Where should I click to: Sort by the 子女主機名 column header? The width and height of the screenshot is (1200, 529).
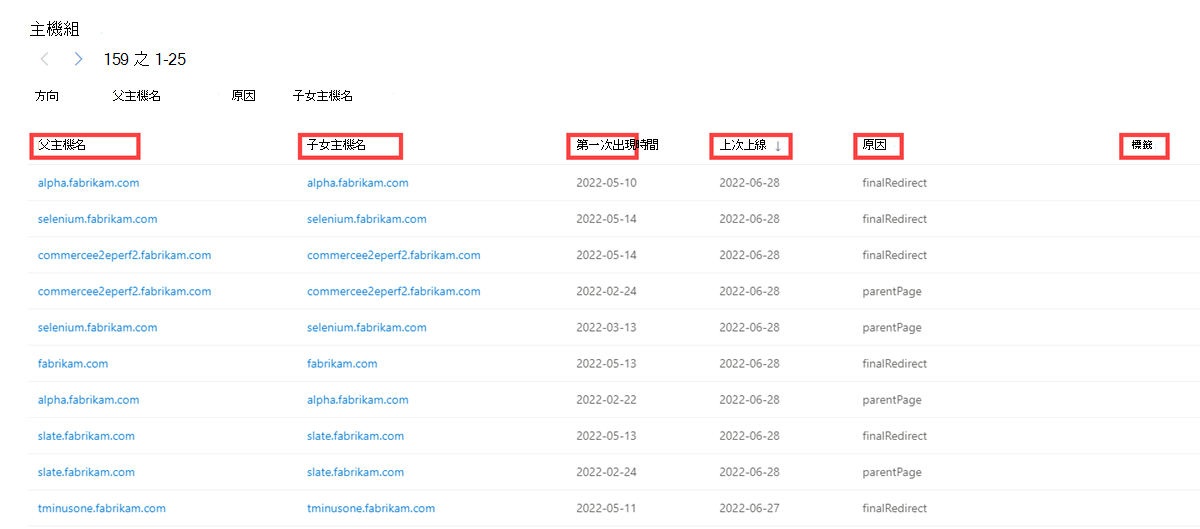337,145
